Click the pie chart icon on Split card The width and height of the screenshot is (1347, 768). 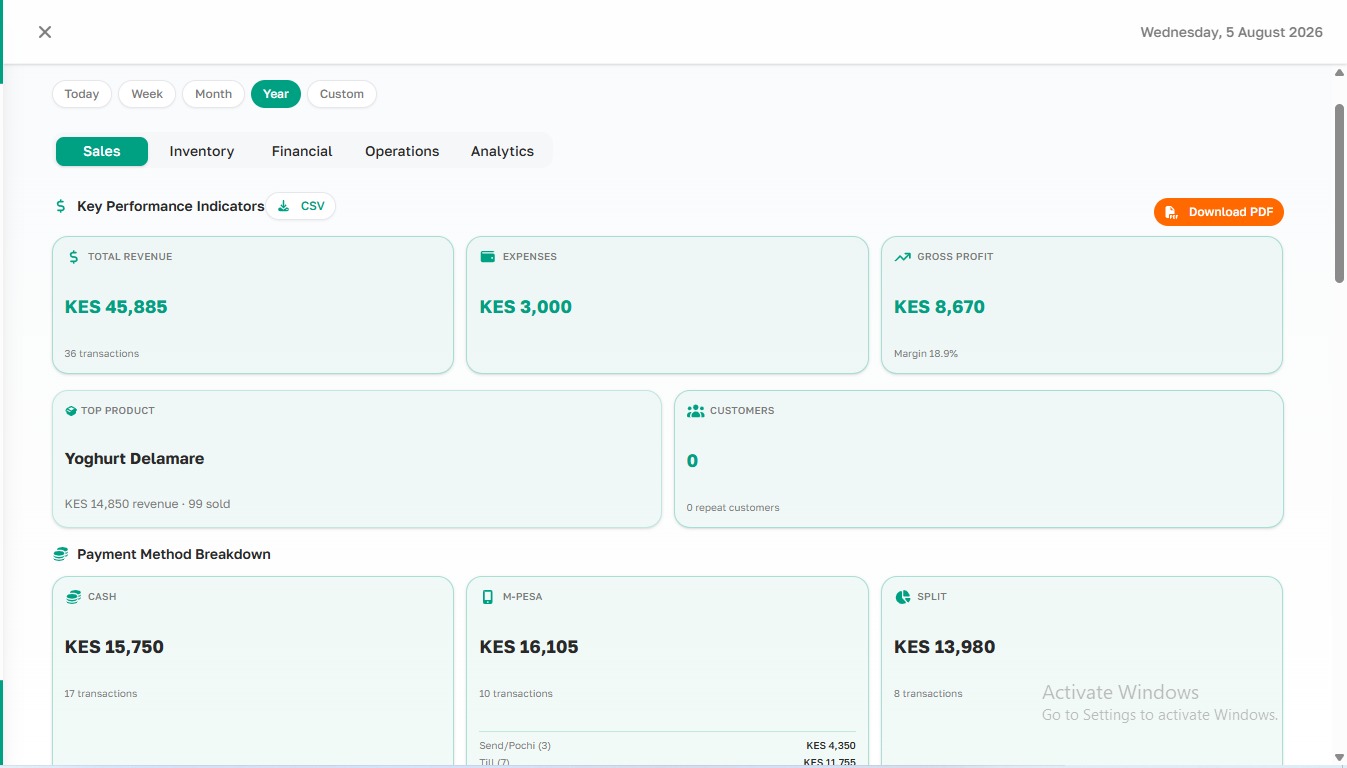(x=903, y=597)
